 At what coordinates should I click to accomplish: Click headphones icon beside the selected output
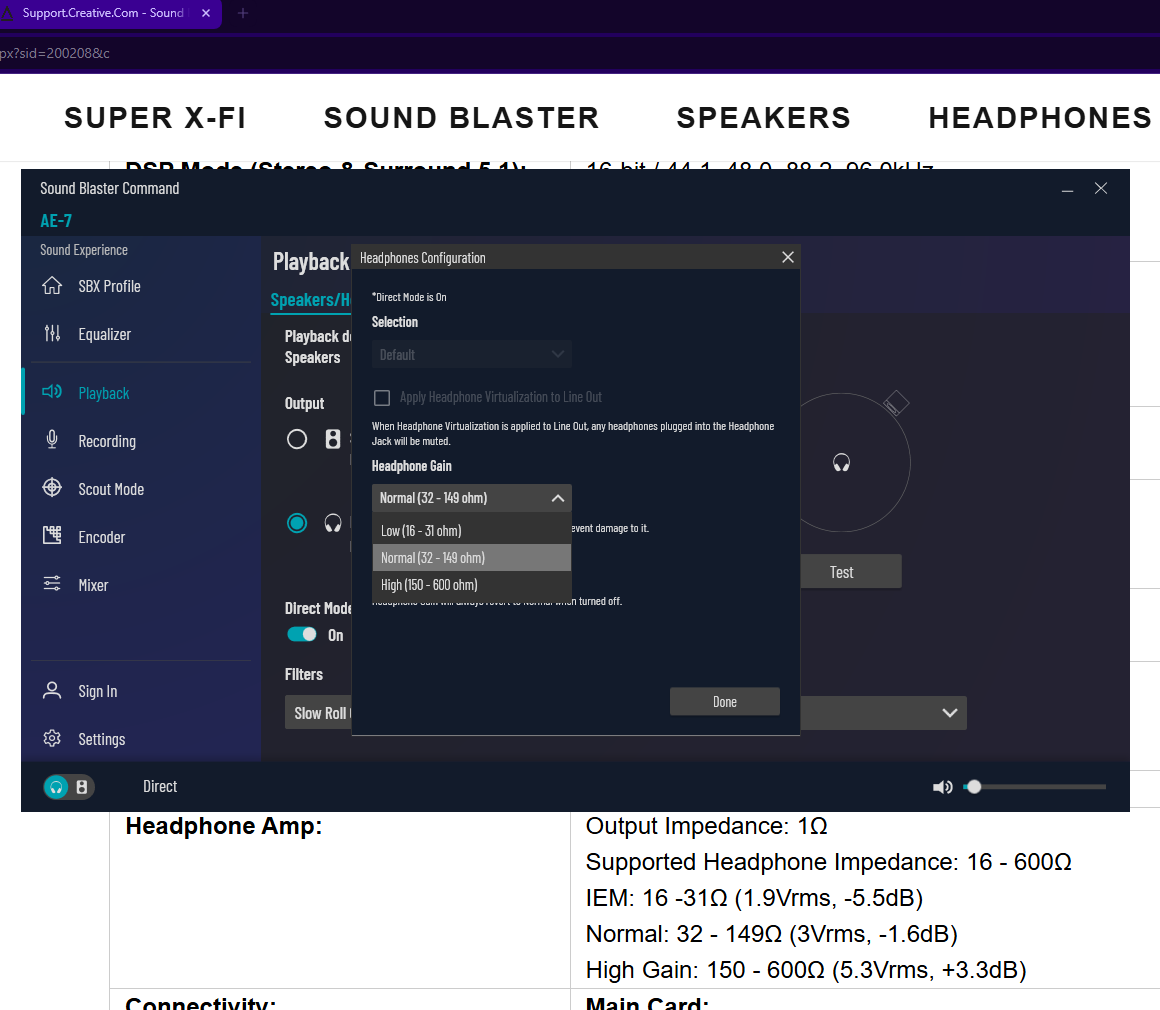(x=333, y=523)
